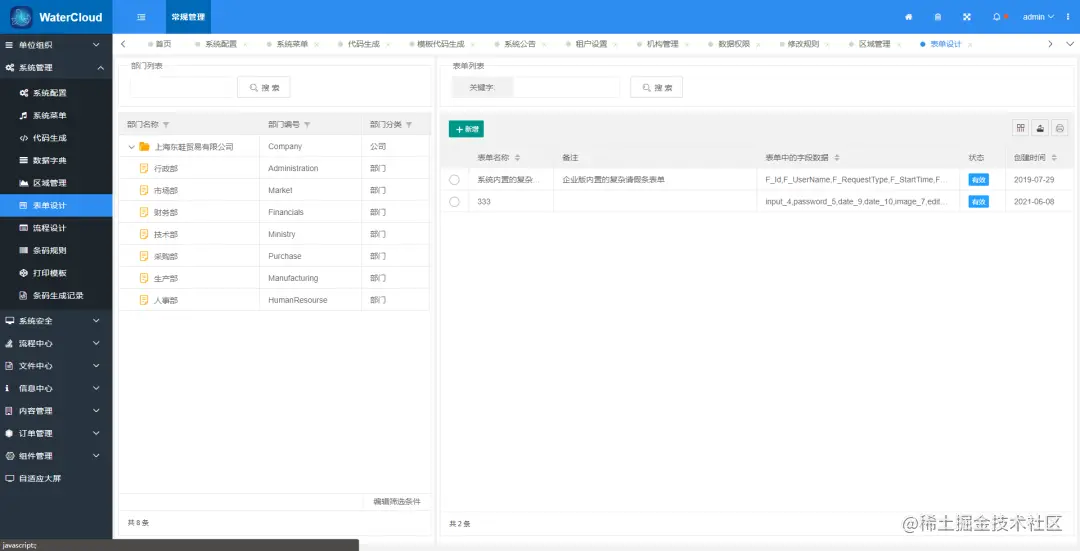Screen dimensions: 1080x551
Task: Click the folder icon of 上海东鞋贸易有限公司
Action: [144, 147]
